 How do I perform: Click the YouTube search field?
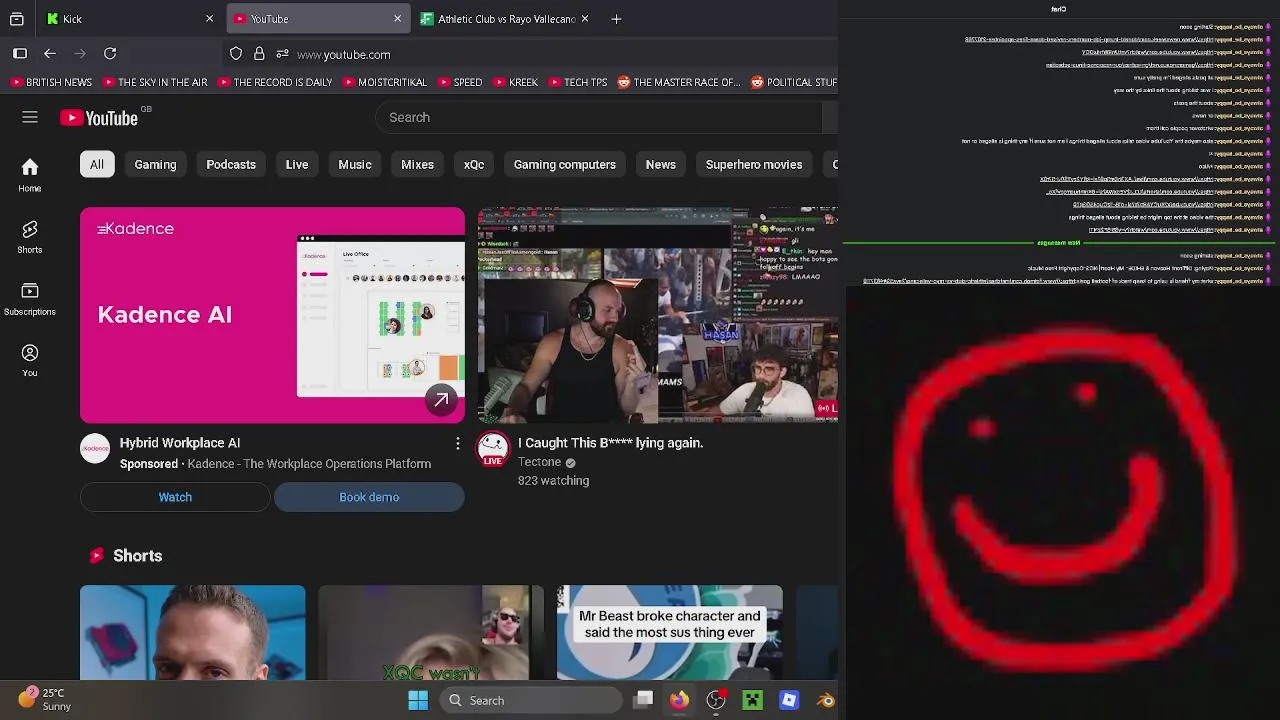[x=598, y=118]
